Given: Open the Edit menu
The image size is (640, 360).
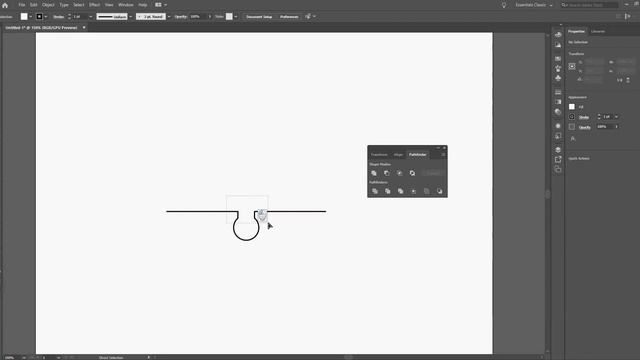Looking at the screenshot, I should click(34, 5).
